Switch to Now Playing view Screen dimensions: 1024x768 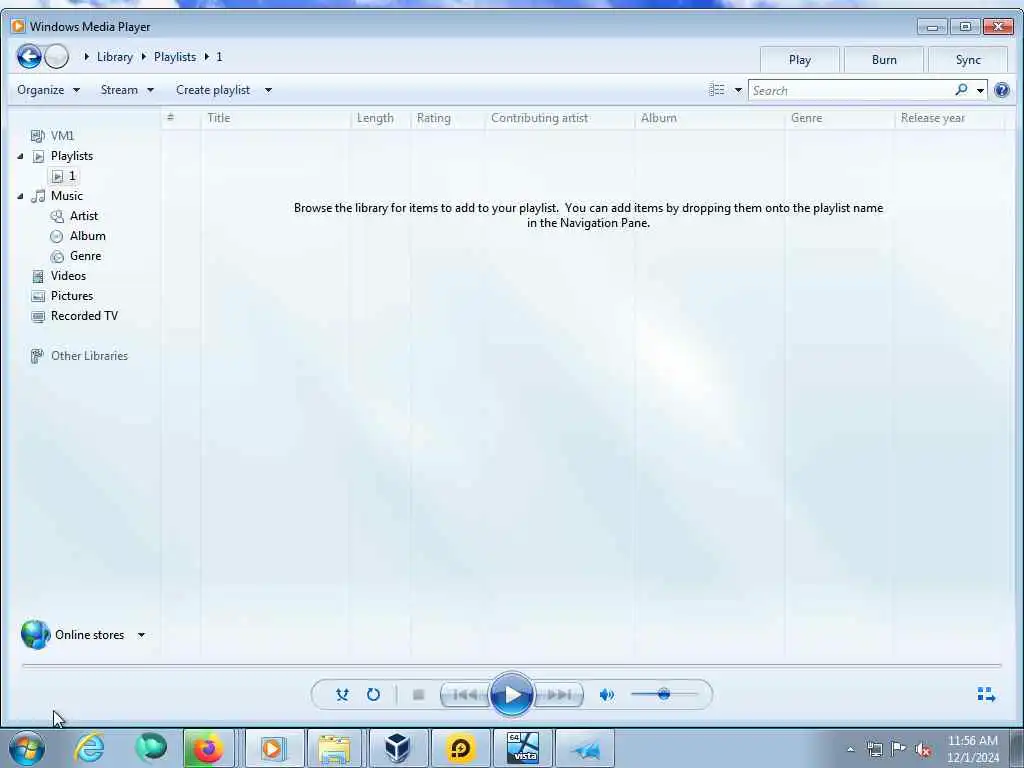986,694
